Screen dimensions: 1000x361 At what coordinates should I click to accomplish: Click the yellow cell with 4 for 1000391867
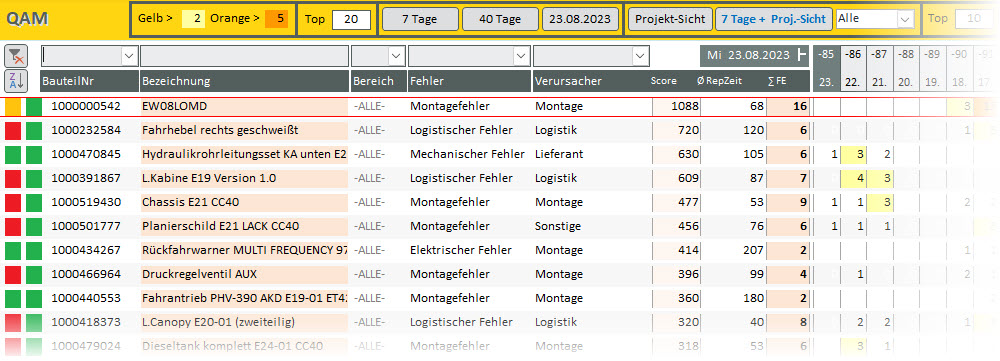pyautogui.click(x=853, y=179)
